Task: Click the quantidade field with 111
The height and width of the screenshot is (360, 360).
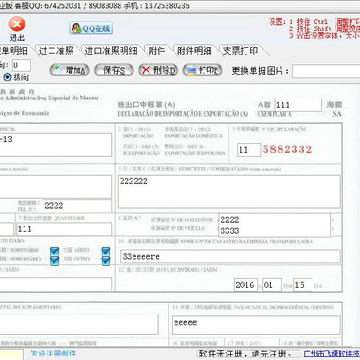Action: [64, 229]
